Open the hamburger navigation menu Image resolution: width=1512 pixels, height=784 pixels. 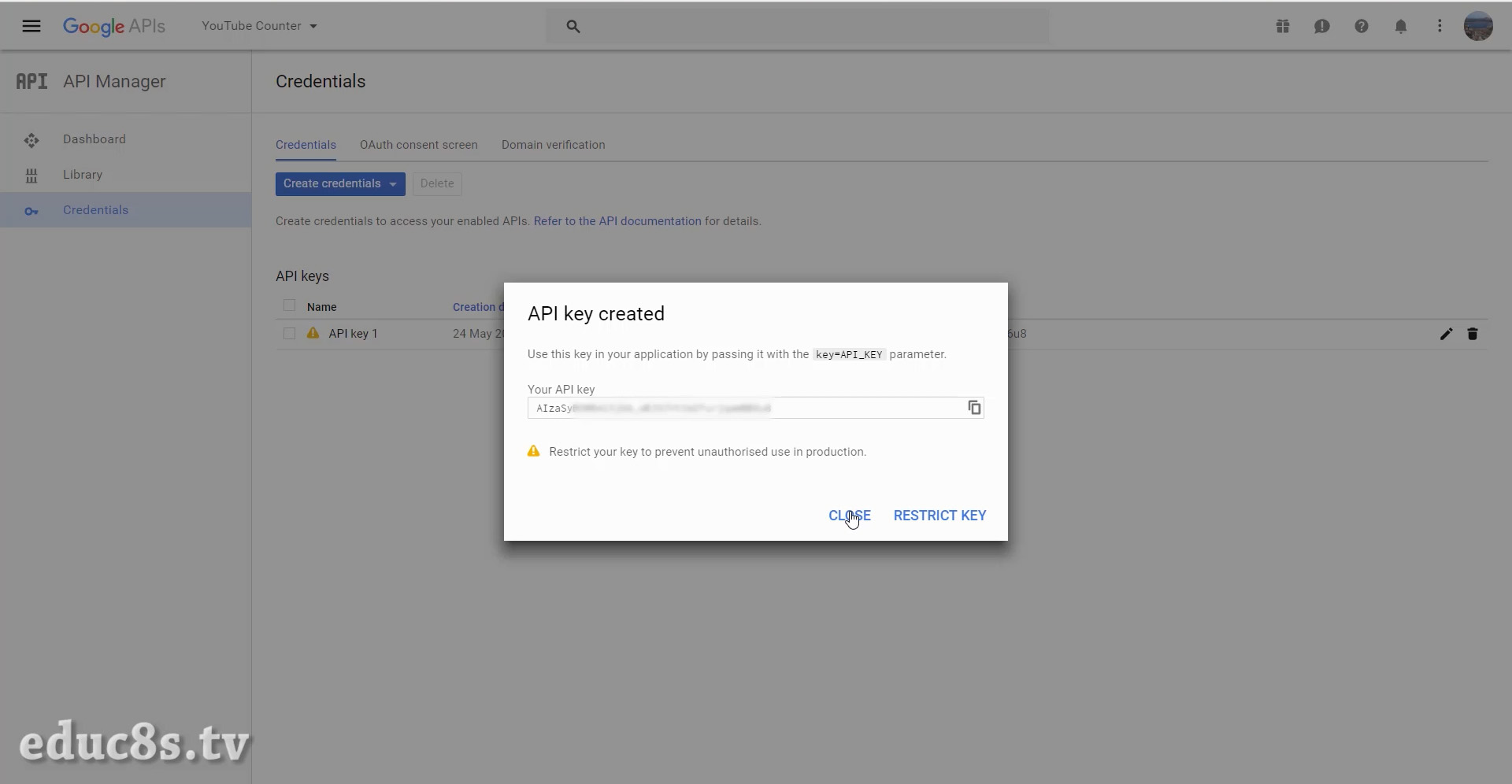pos(31,26)
